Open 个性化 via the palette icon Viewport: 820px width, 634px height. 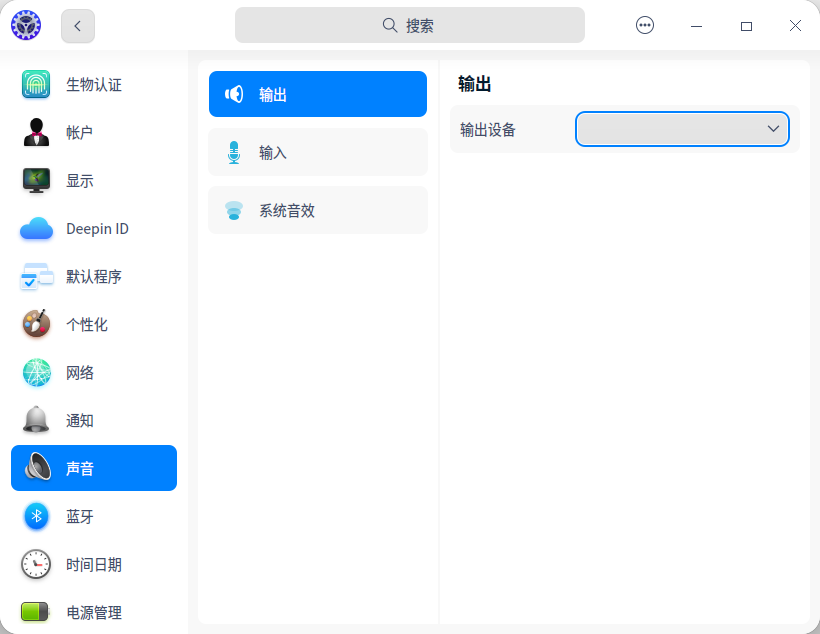click(x=35, y=324)
